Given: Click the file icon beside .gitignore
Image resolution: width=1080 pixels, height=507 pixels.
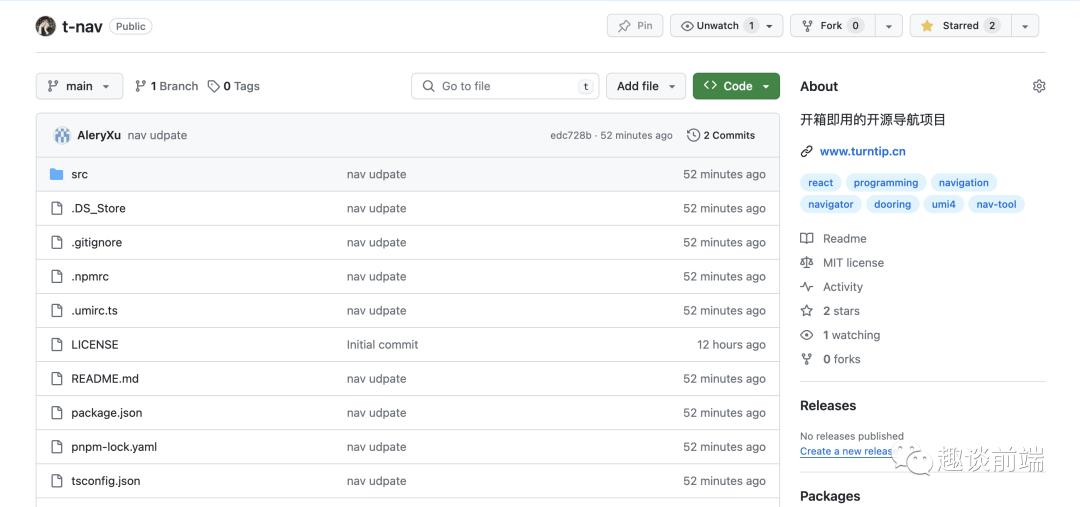Looking at the screenshot, I should pos(56,242).
